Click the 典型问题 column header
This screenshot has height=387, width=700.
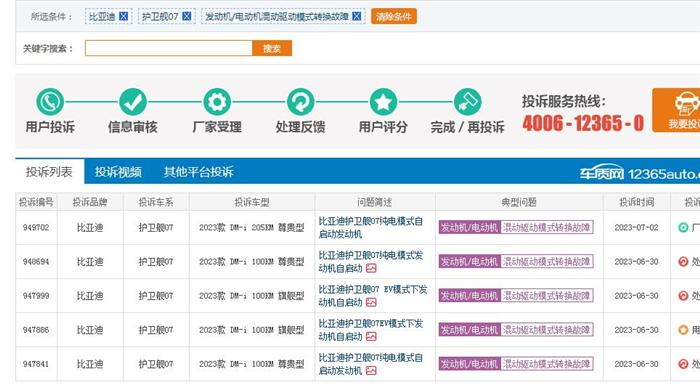[519, 202]
